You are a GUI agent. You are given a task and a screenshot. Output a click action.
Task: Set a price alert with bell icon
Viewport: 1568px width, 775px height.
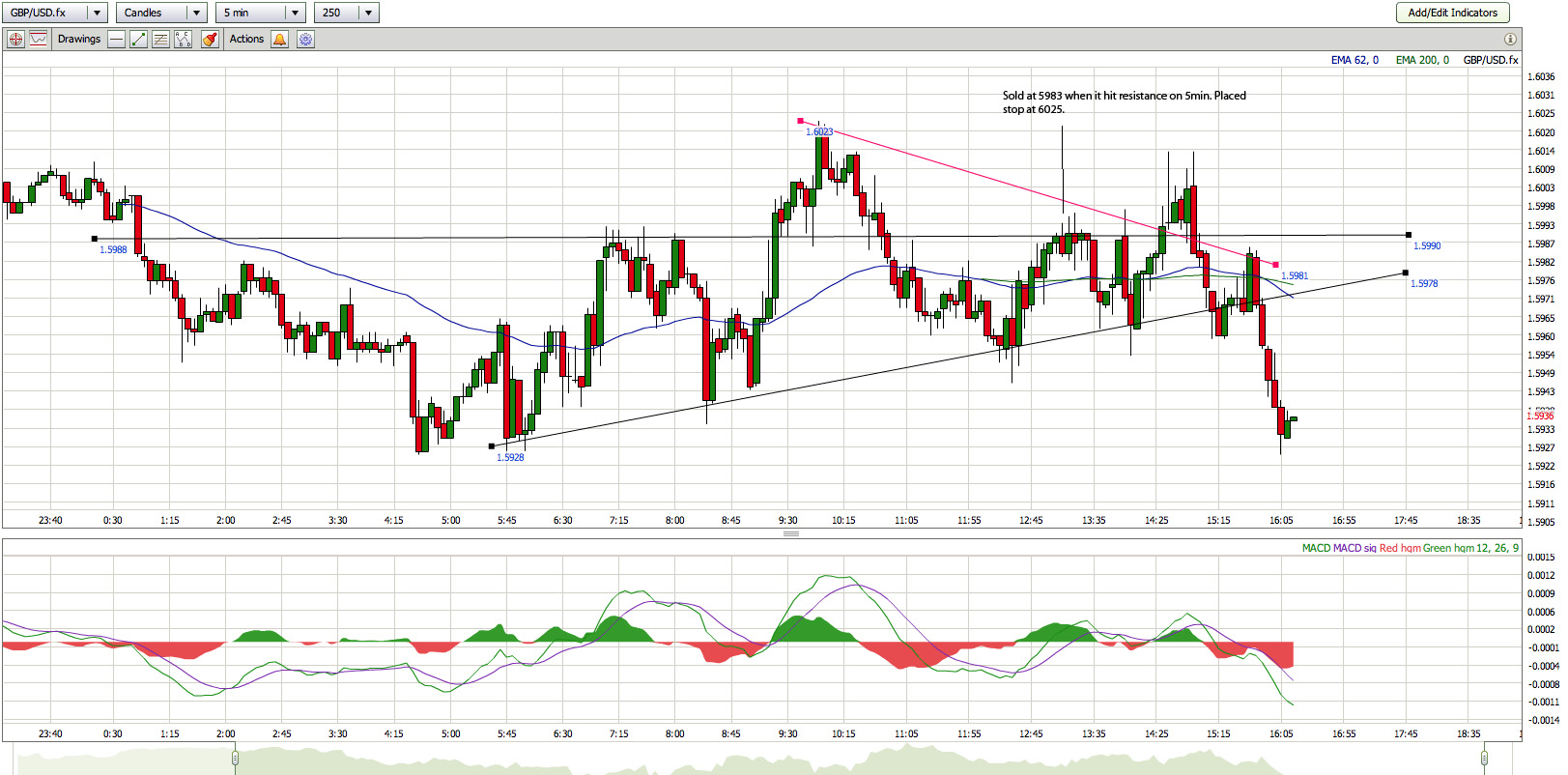coord(280,40)
